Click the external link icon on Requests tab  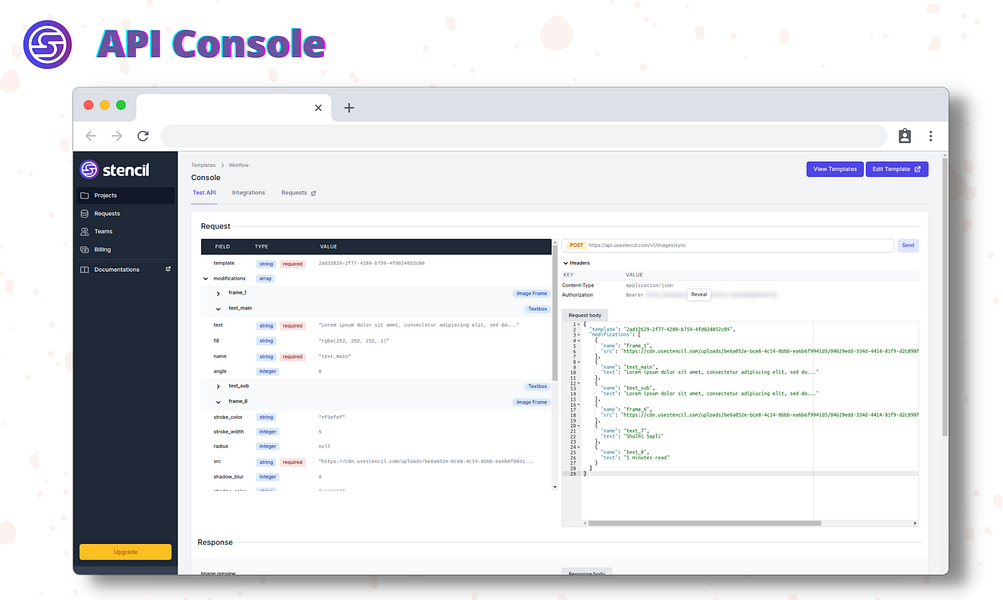[313, 193]
